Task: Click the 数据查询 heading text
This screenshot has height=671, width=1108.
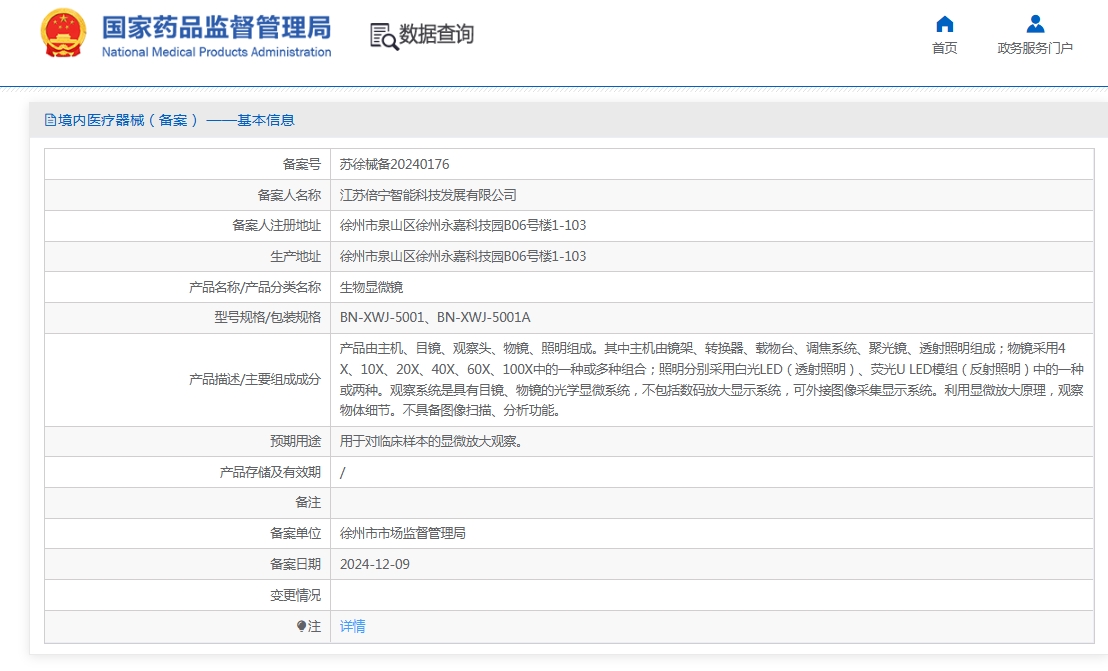Action: (x=436, y=34)
